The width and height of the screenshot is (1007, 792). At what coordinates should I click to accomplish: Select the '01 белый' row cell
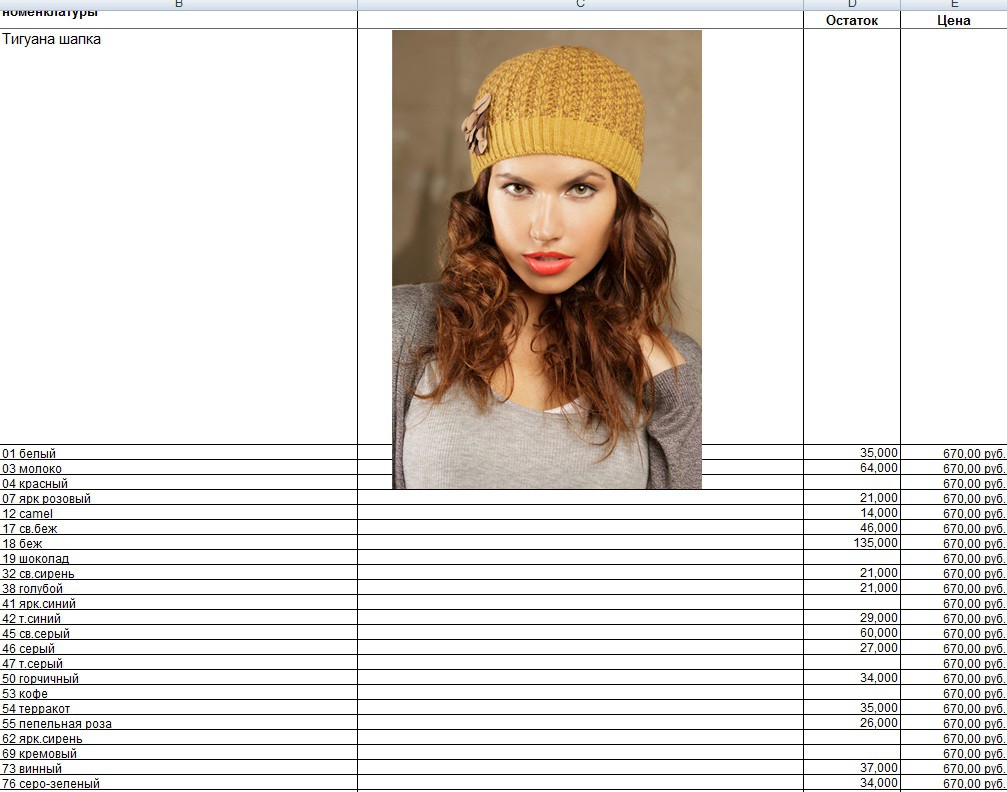tap(179, 452)
